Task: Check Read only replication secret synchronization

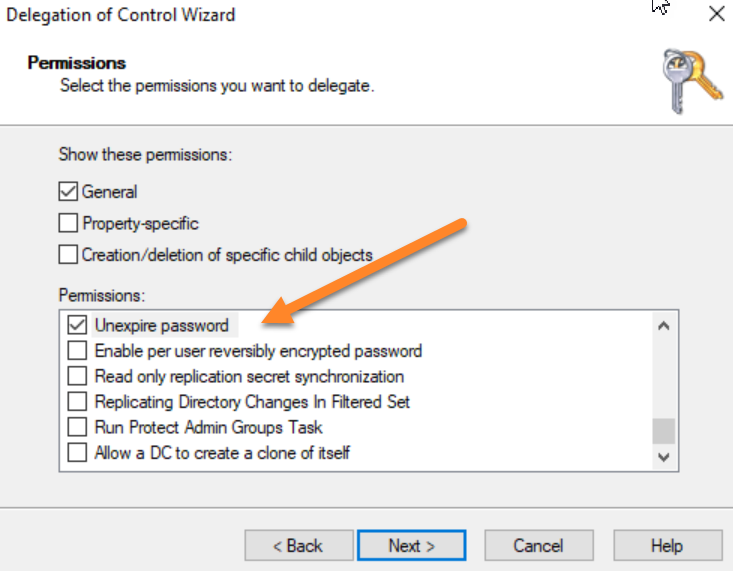Action: 77,376
